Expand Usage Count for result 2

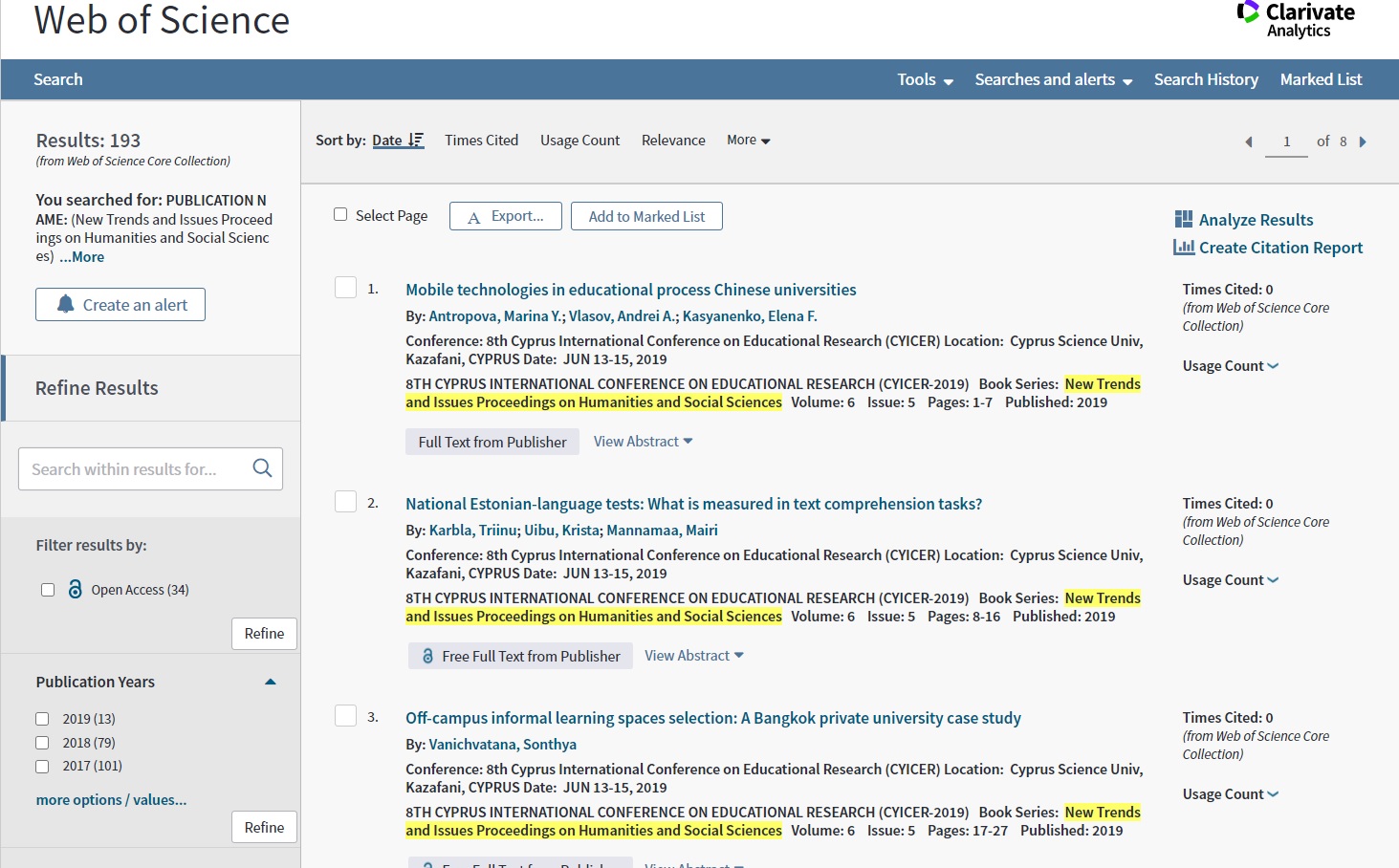[1231, 579]
